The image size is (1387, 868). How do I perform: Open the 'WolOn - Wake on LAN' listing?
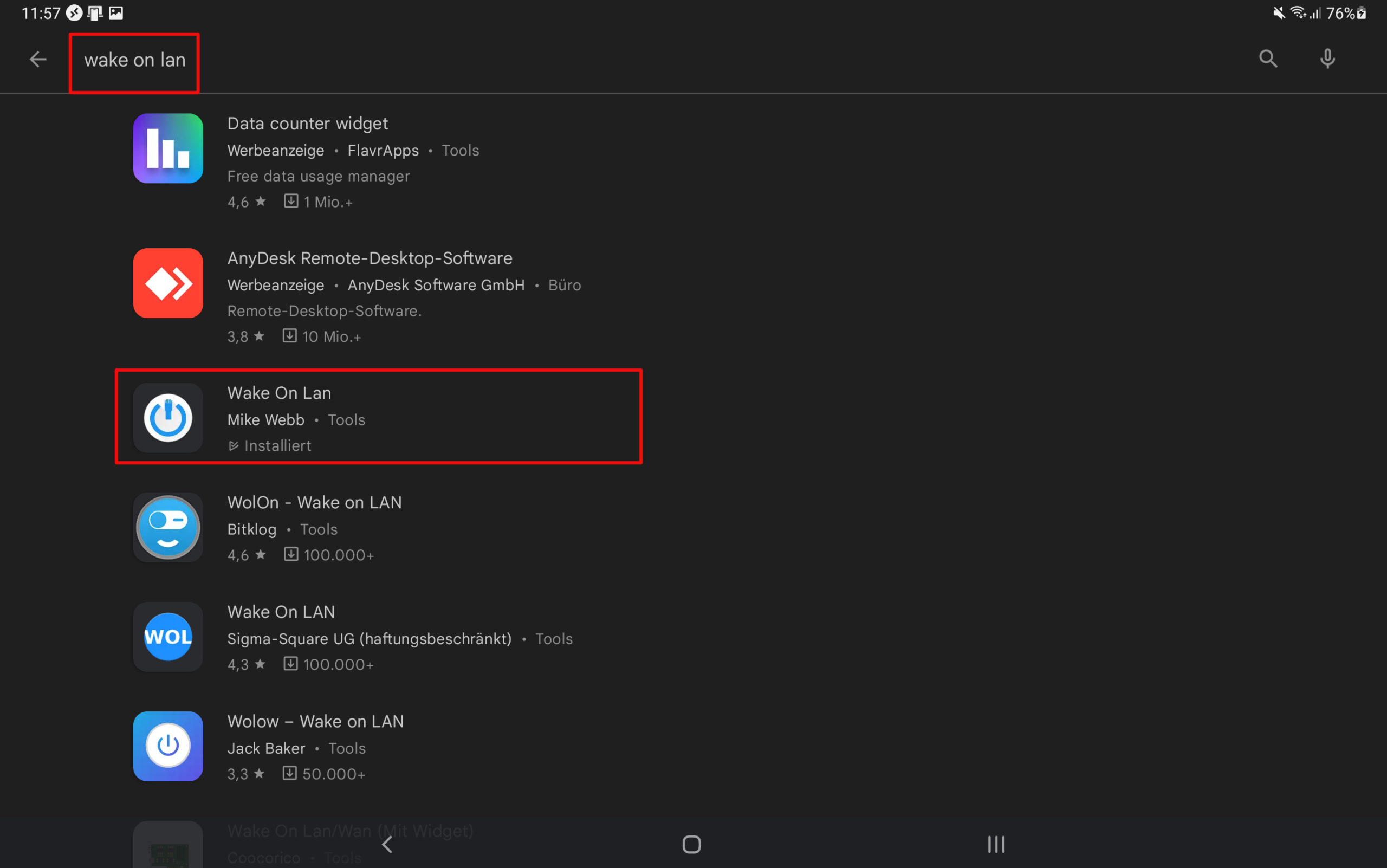tap(314, 502)
